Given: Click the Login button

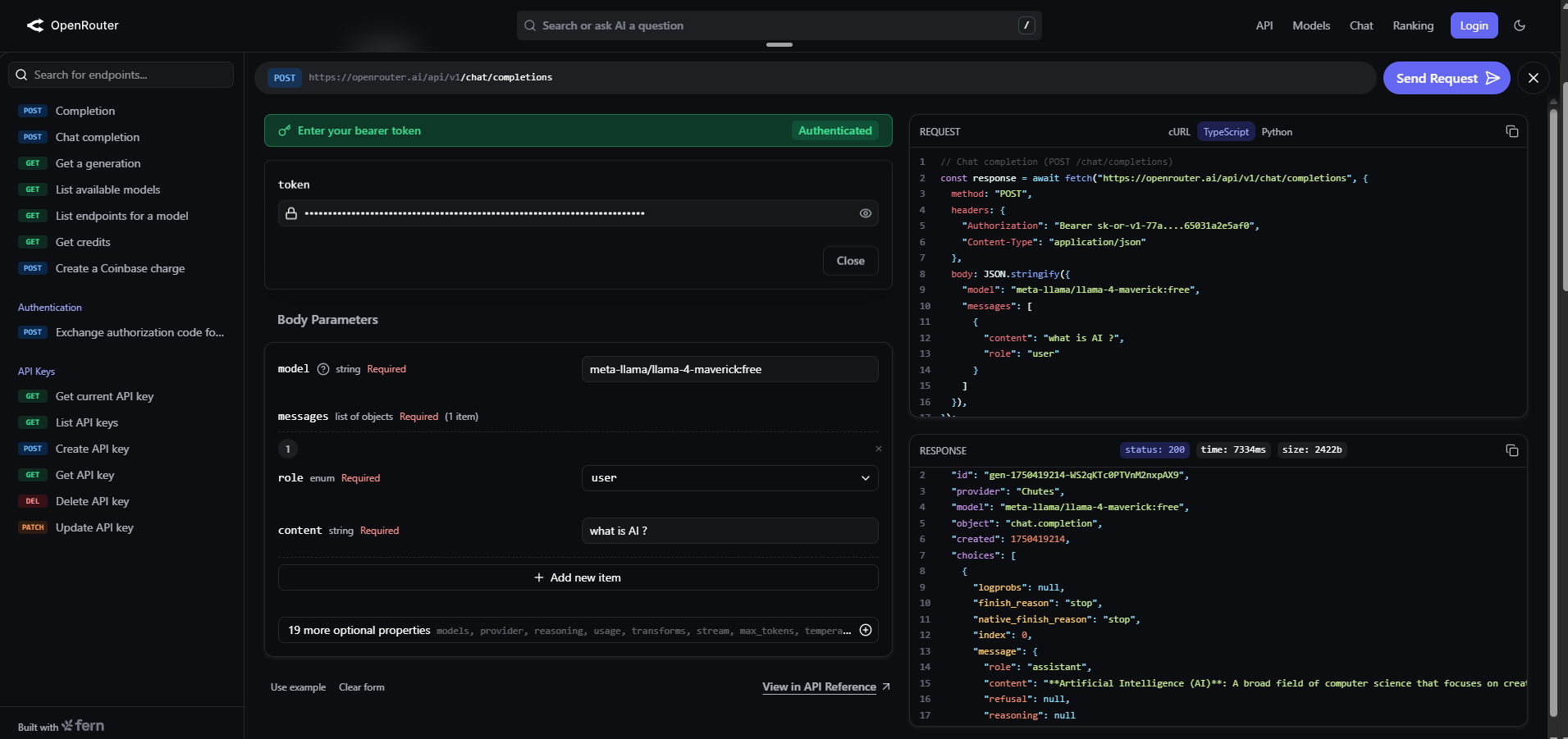Looking at the screenshot, I should (x=1474, y=25).
